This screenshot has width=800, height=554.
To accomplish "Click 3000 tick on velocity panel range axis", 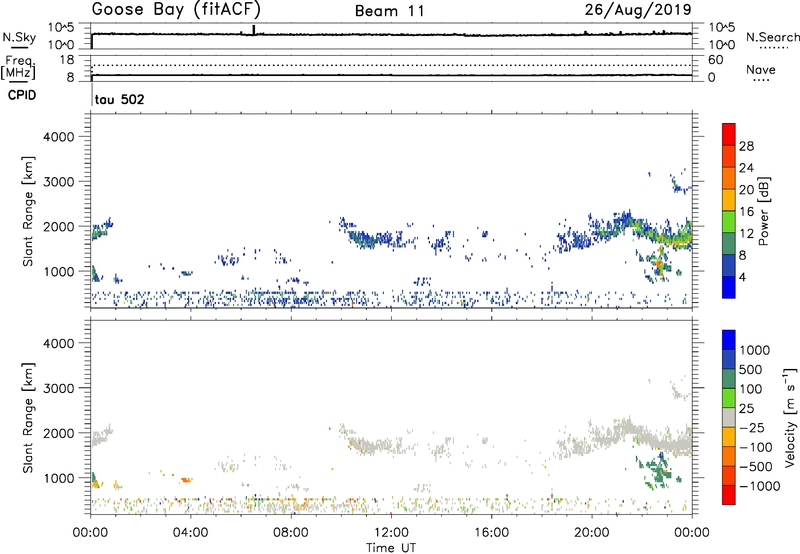I will [x=59, y=388].
